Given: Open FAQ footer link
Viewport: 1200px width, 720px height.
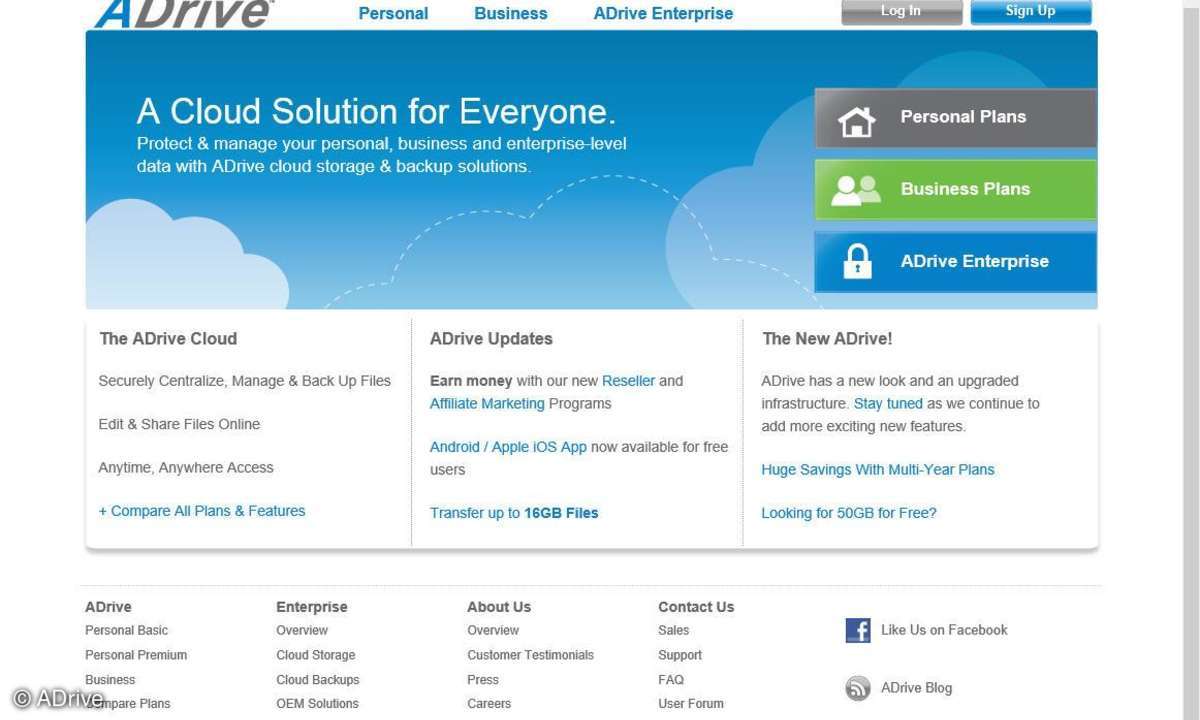Looking at the screenshot, I should tap(671, 680).
